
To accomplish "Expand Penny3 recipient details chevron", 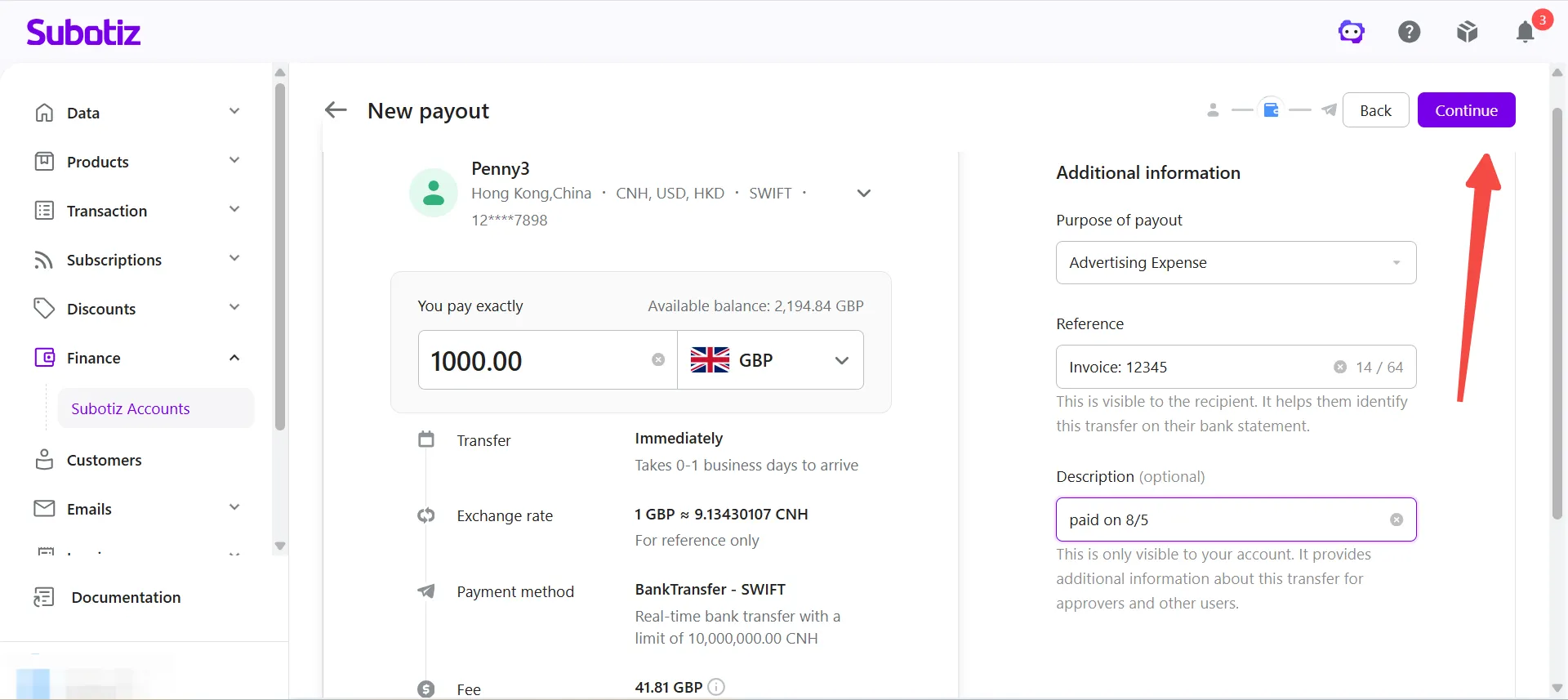I will (863, 194).
